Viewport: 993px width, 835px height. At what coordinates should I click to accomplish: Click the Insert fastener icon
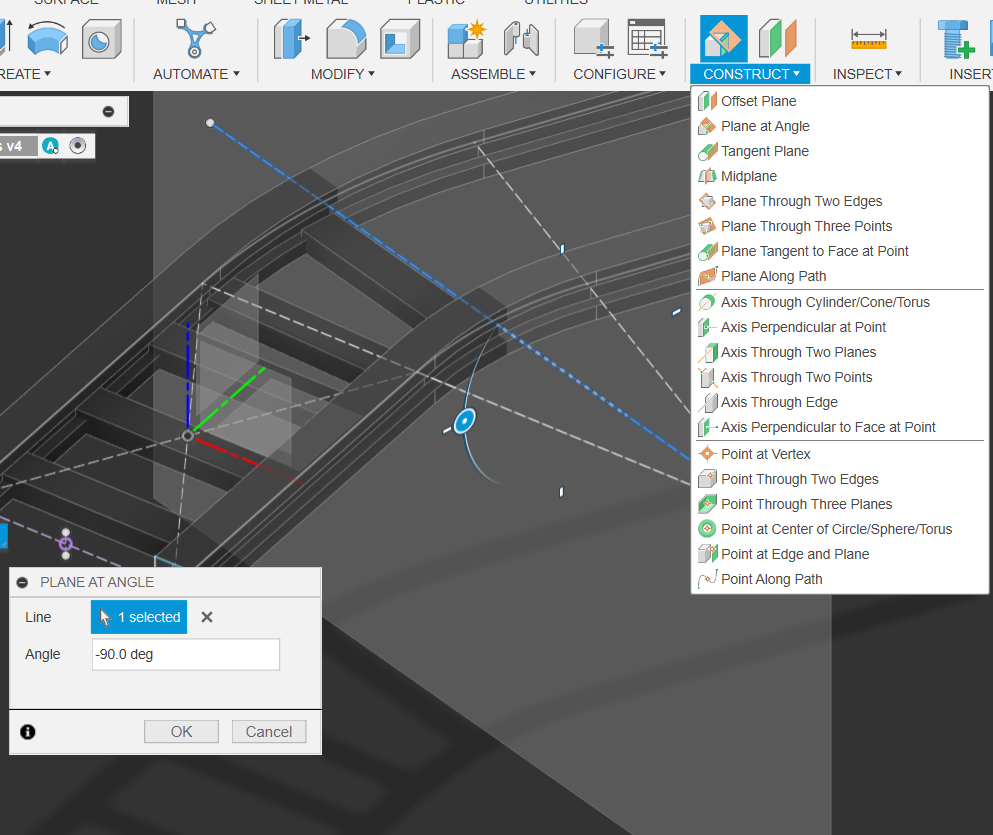tap(955, 39)
